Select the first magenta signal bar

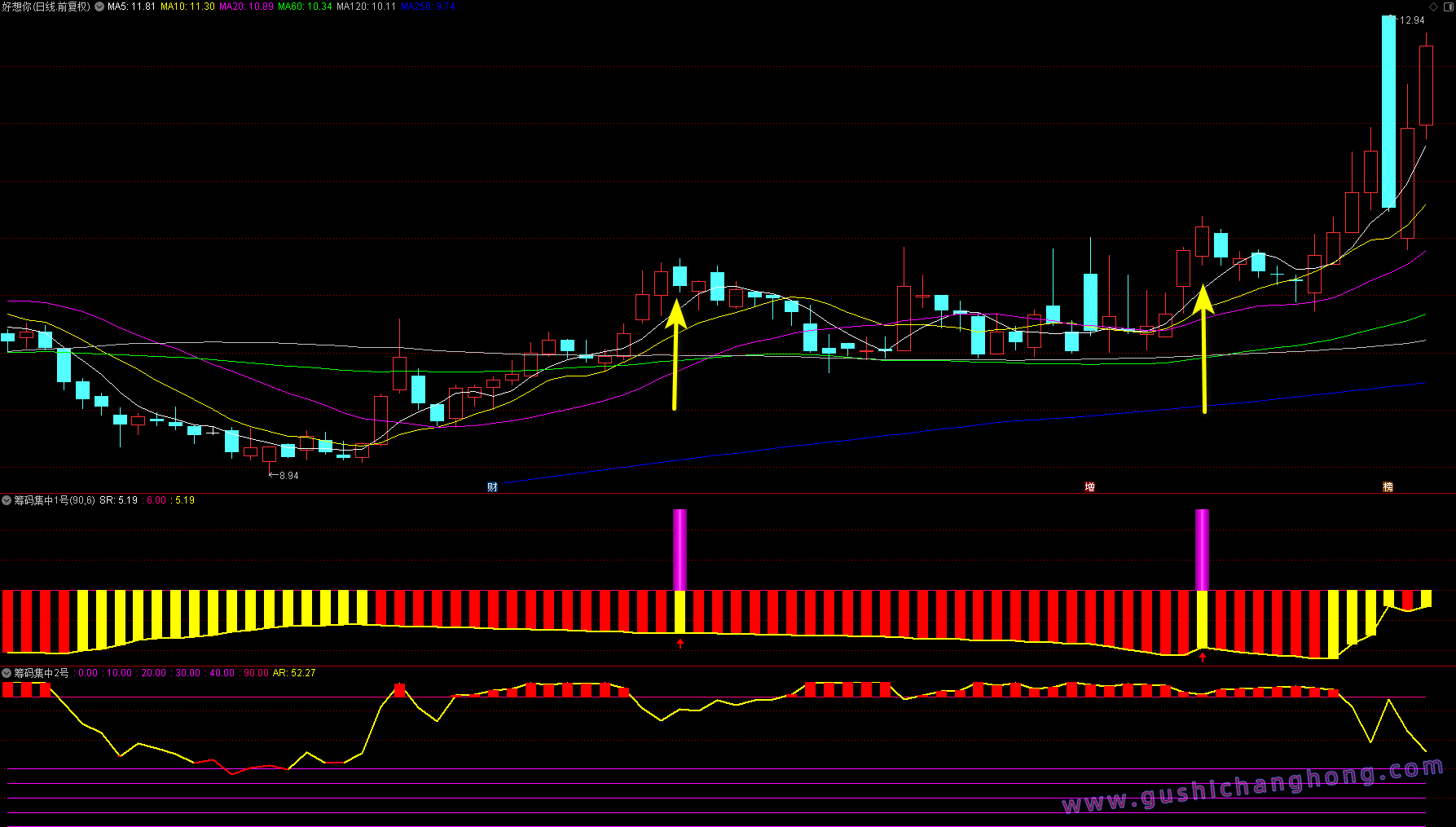tap(680, 549)
